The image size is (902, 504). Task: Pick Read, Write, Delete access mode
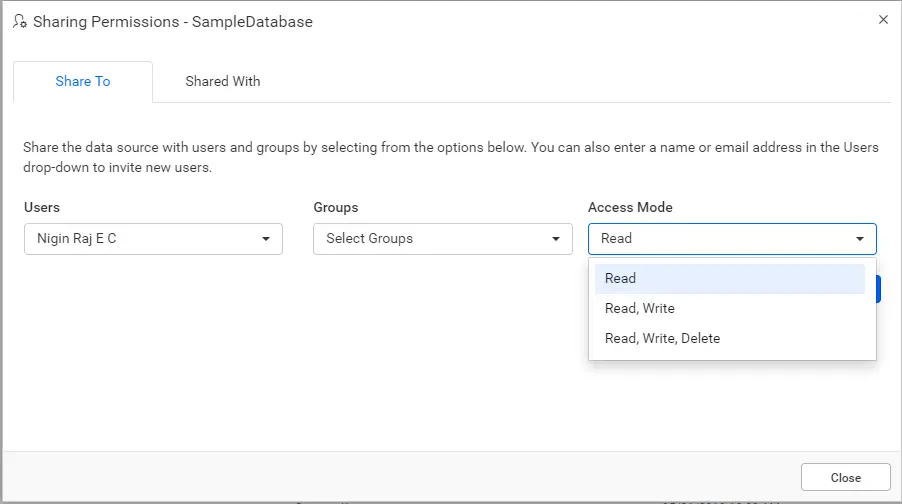(x=662, y=339)
